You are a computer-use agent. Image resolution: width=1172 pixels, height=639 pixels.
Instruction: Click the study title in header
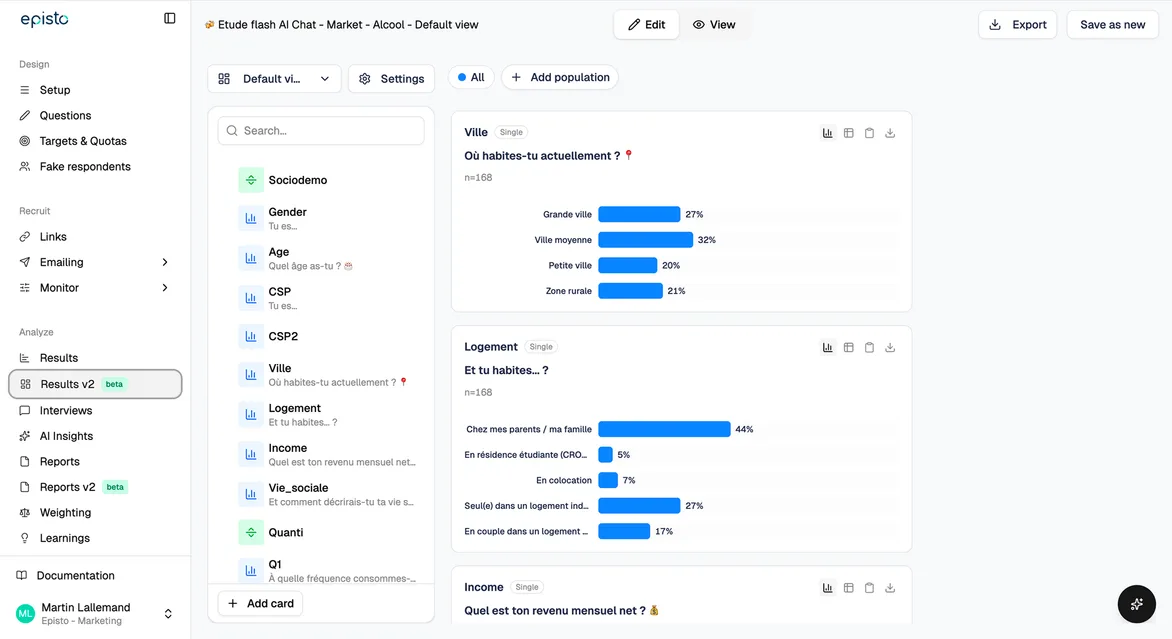click(x=348, y=25)
